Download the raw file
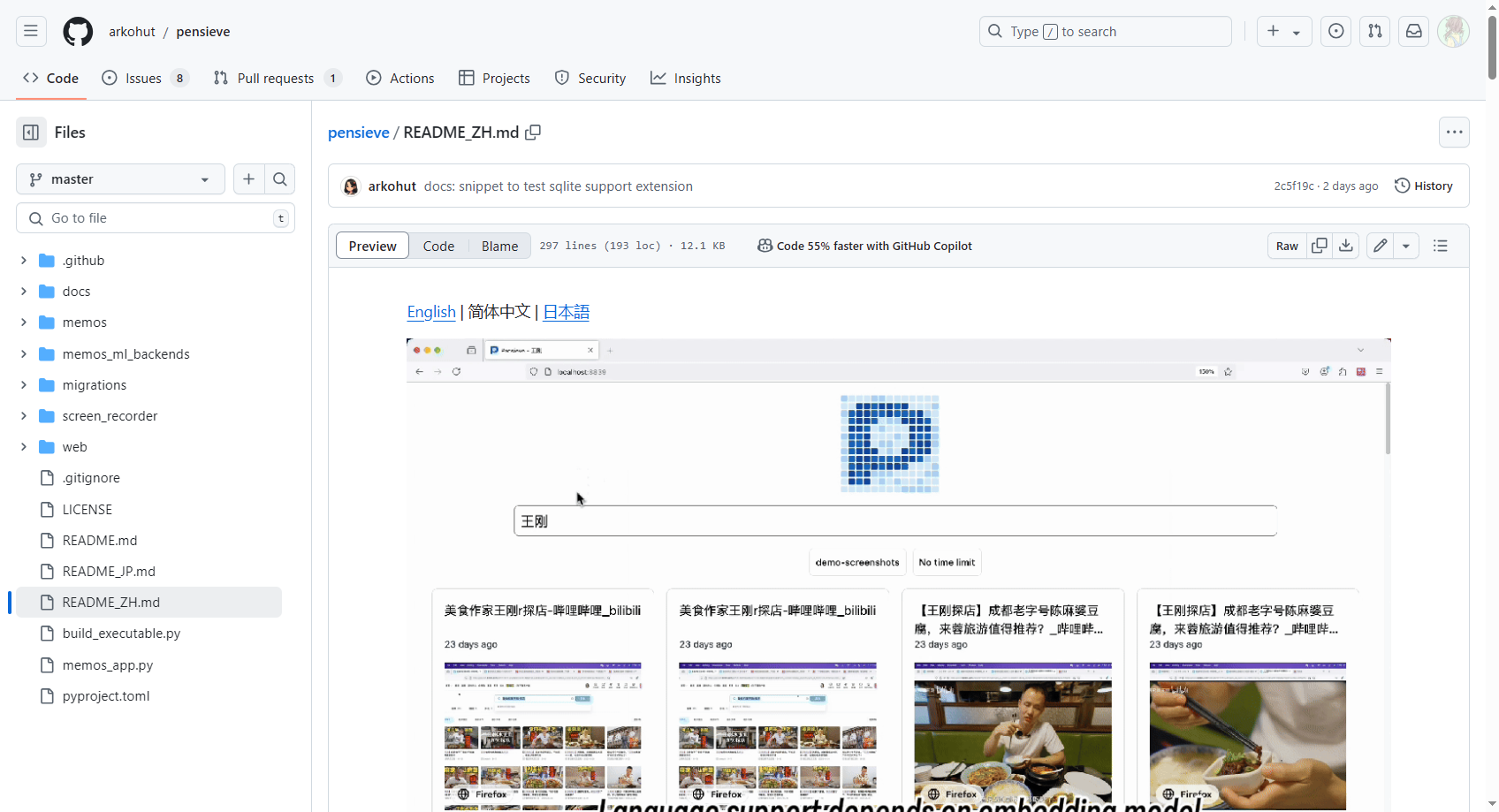The width and height of the screenshot is (1499, 812). [x=1346, y=246]
